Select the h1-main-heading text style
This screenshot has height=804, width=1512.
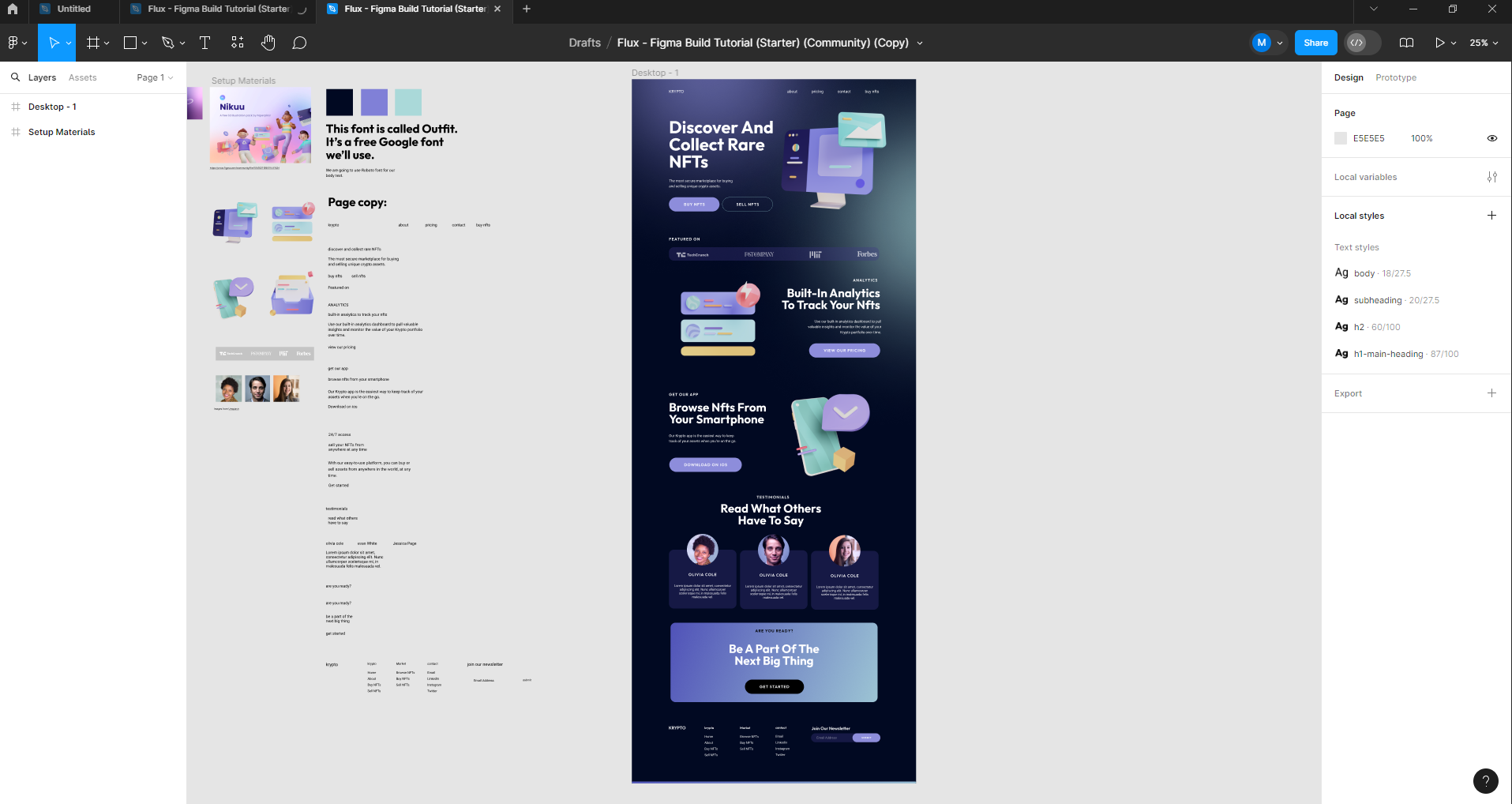click(x=1396, y=354)
